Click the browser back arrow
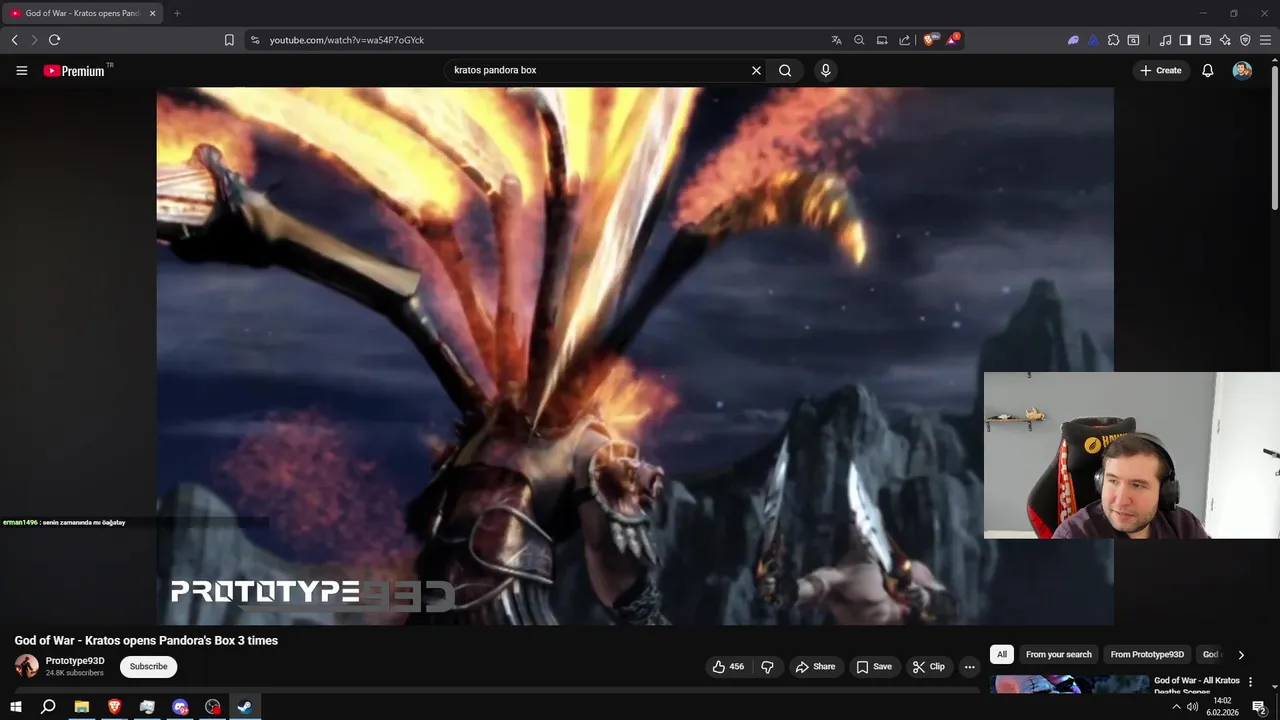1280x720 pixels. (x=14, y=40)
